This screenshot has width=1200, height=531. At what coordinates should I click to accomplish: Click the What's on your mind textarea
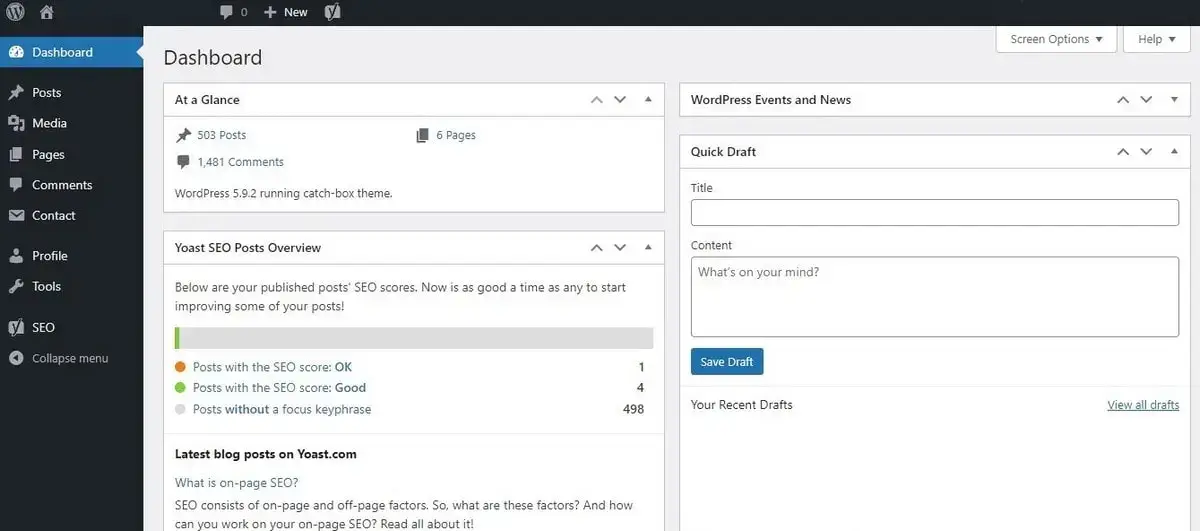click(935, 297)
